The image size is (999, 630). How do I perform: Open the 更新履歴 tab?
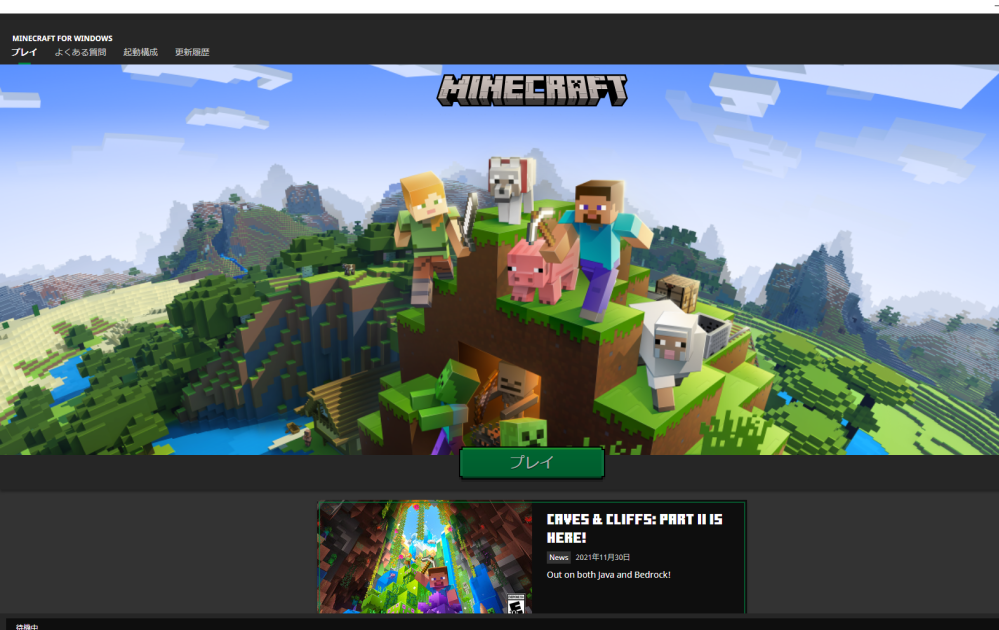[x=192, y=52]
